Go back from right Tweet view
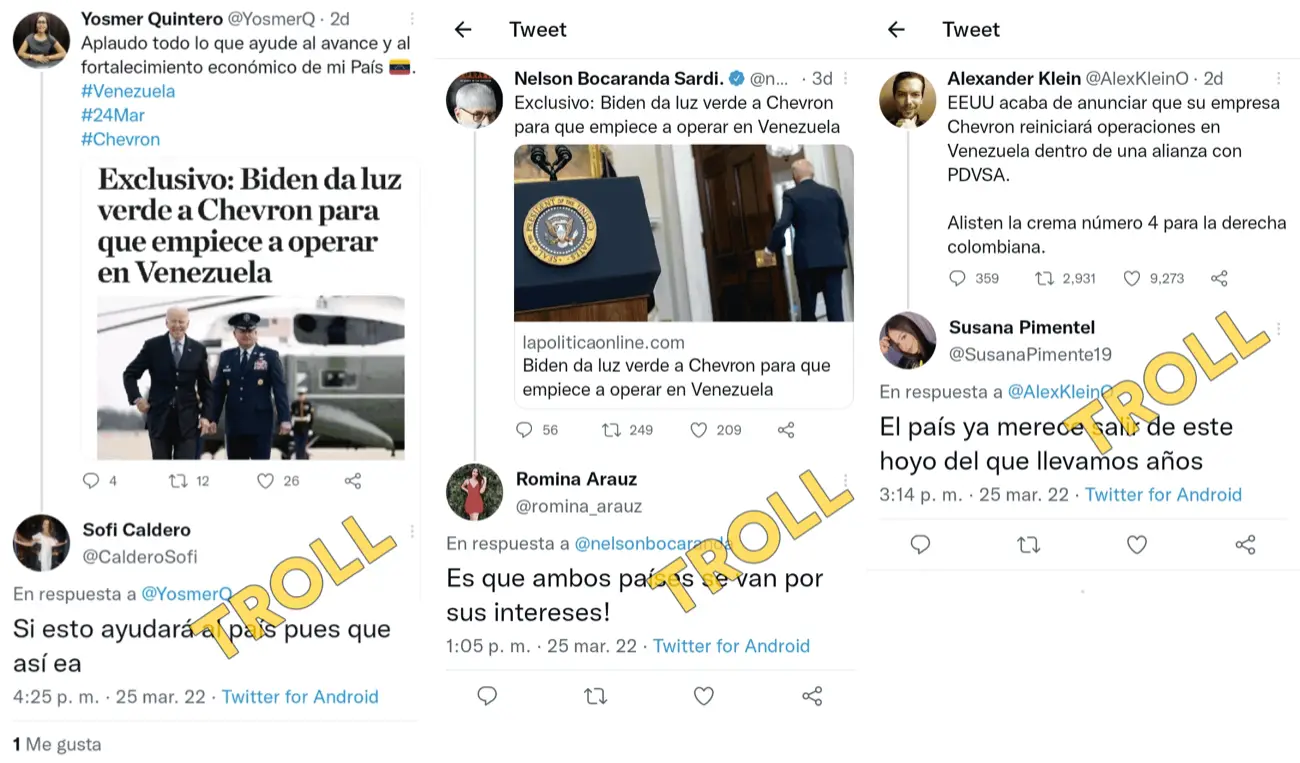Image resolution: width=1300 pixels, height=763 pixels. 896,30
